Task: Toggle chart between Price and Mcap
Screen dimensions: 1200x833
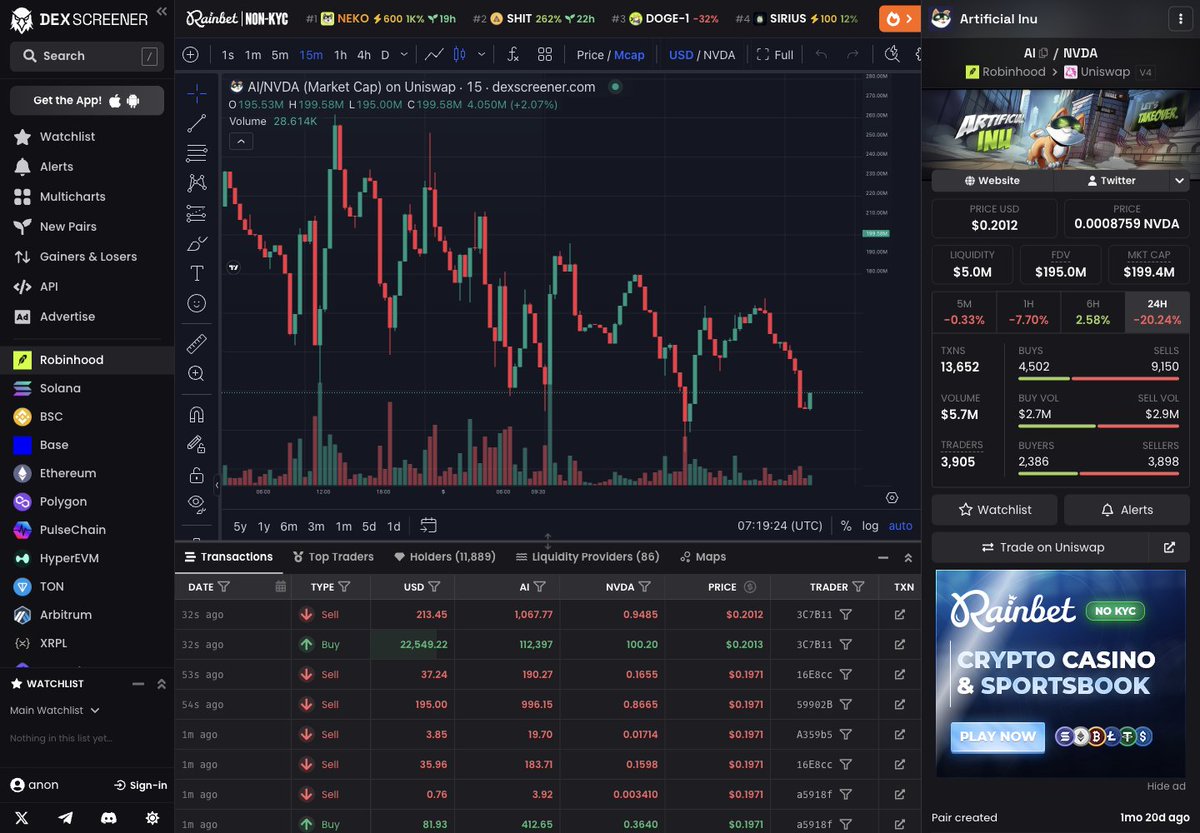Action: (x=610, y=55)
